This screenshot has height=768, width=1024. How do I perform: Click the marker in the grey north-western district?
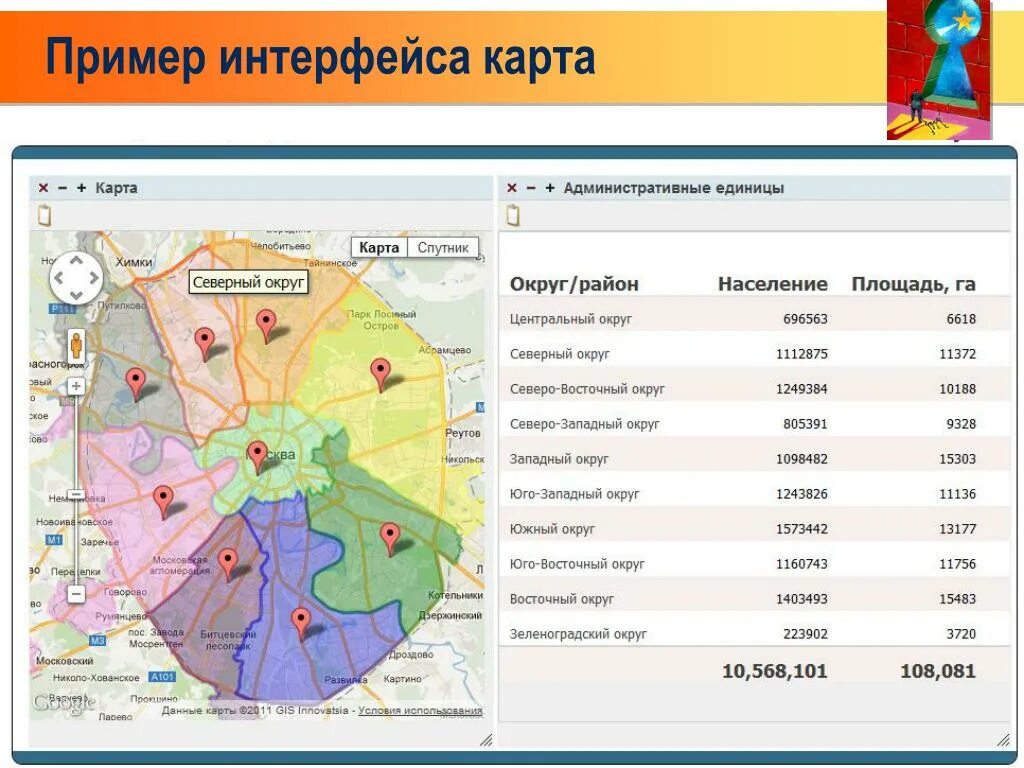[135, 384]
